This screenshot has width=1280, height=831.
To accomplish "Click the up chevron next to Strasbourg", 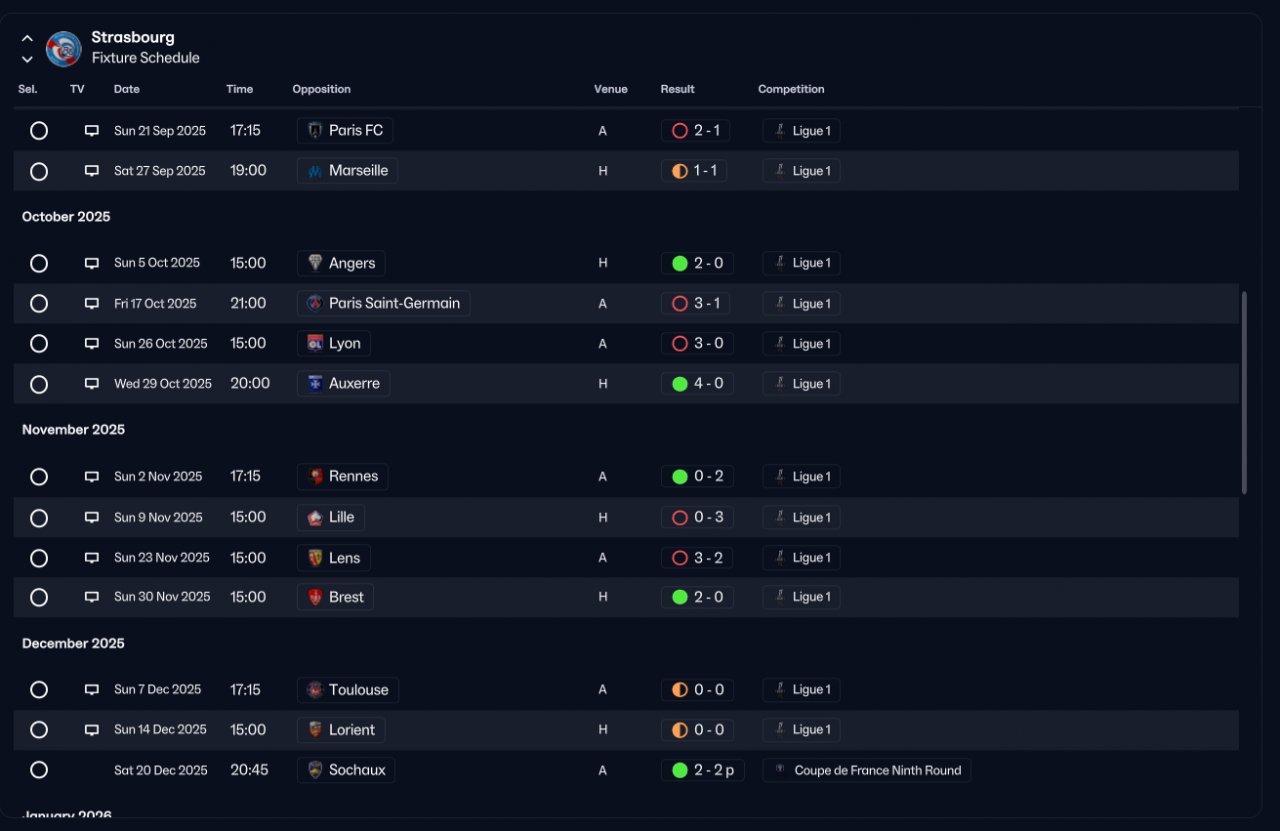I will [27, 38].
